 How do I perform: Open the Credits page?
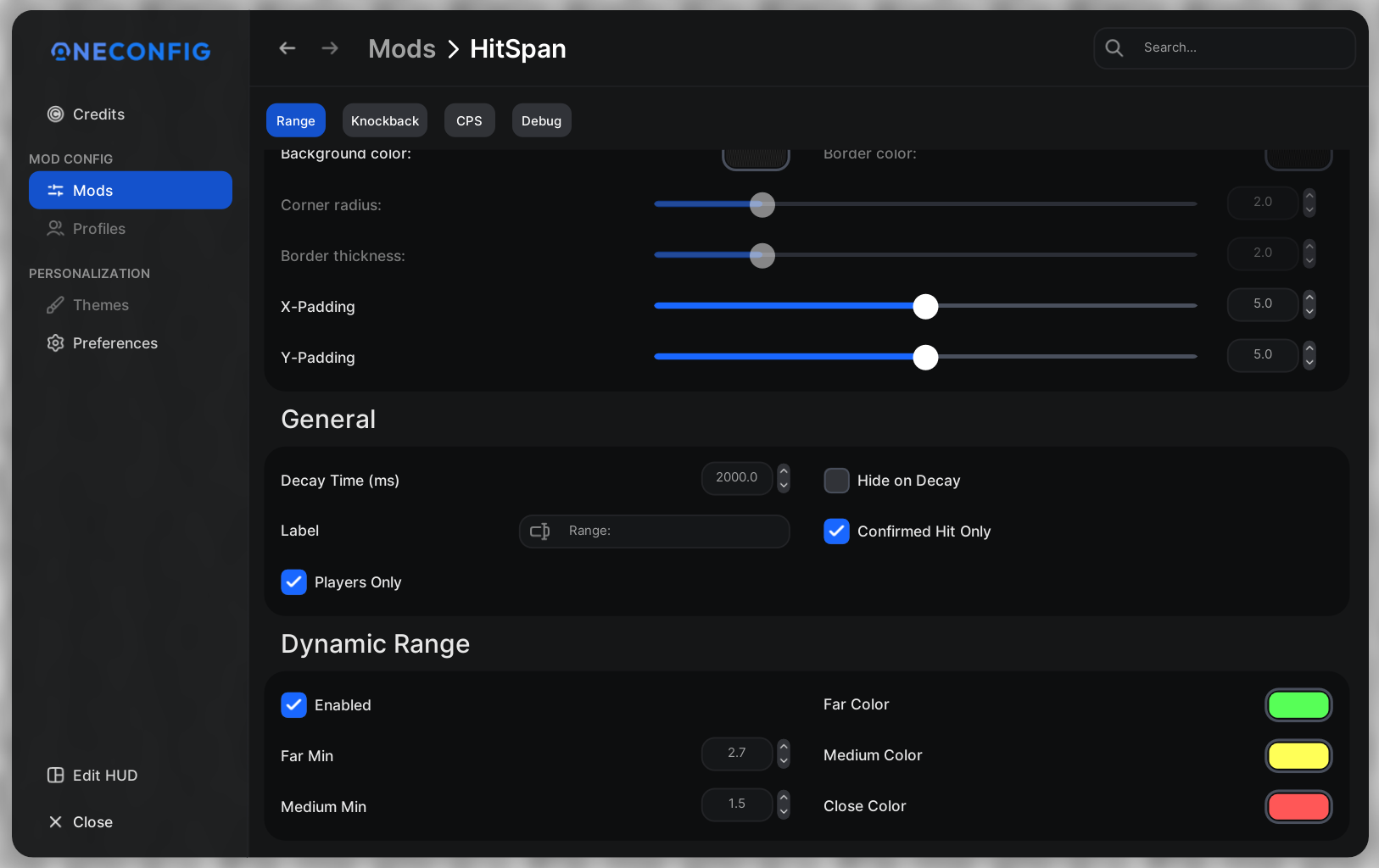pyautogui.click(x=131, y=114)
